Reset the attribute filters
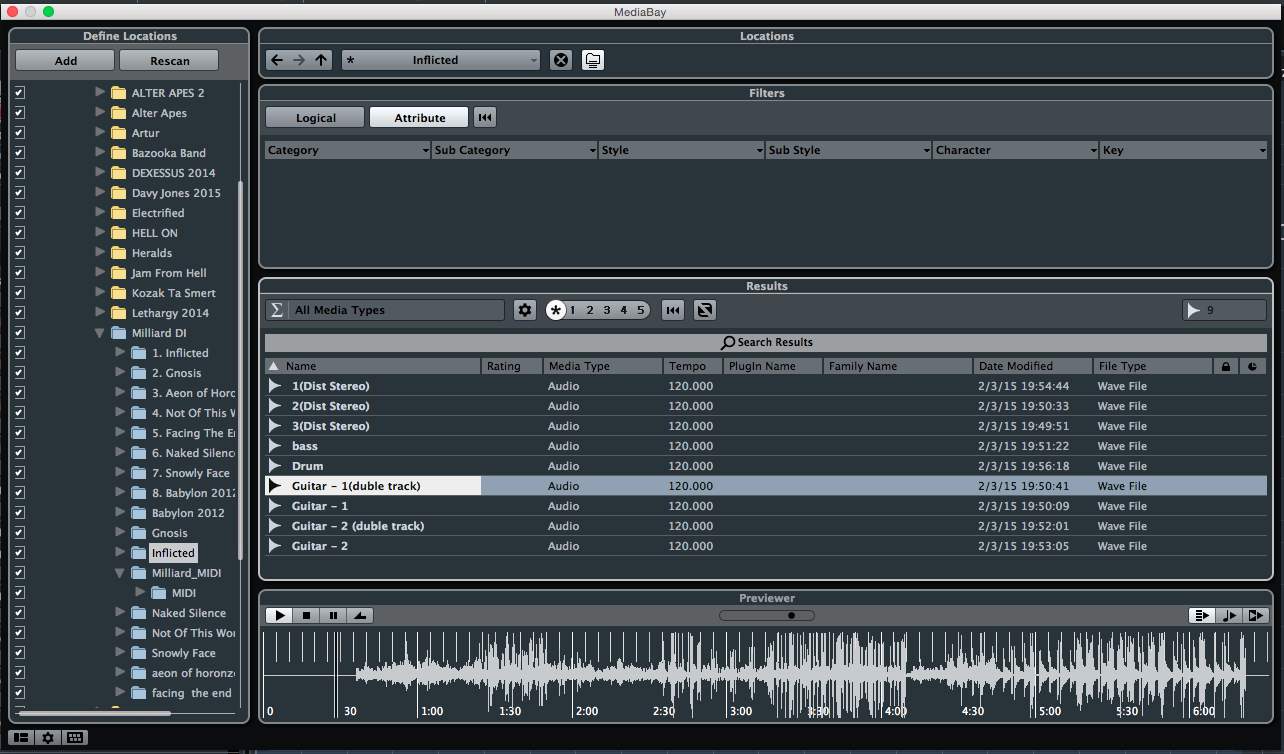This screenshot has width=1284, height=754. click(485, 118)
